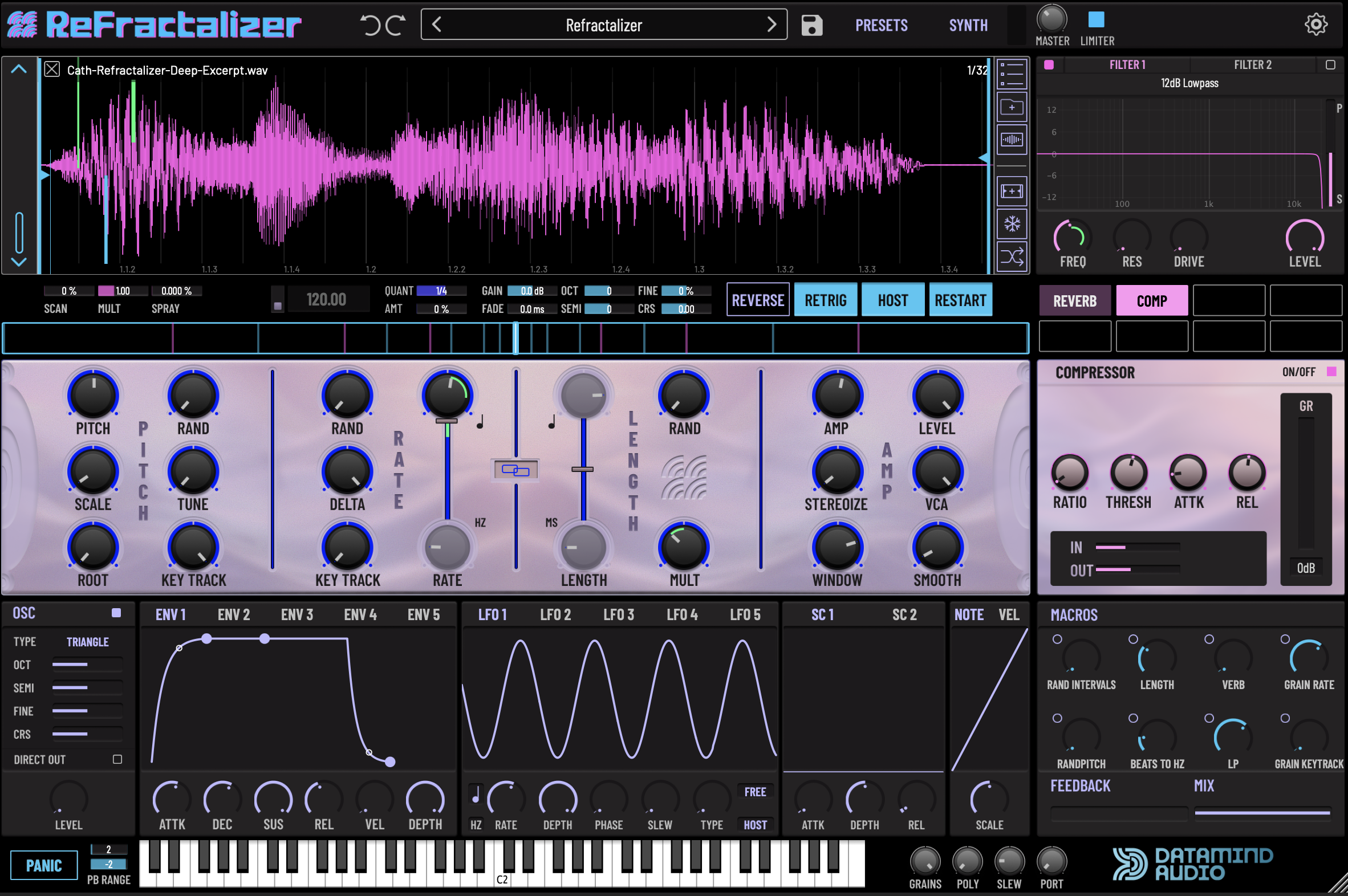Viewport: 1348px width, 896px height.
Task: Click grain position playhead marker
Action: point(515,338)
